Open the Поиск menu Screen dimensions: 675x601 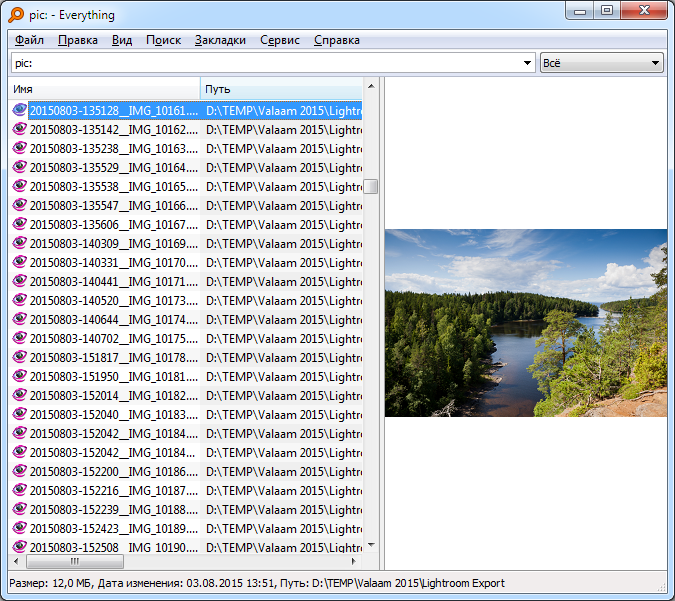[164, 40]
